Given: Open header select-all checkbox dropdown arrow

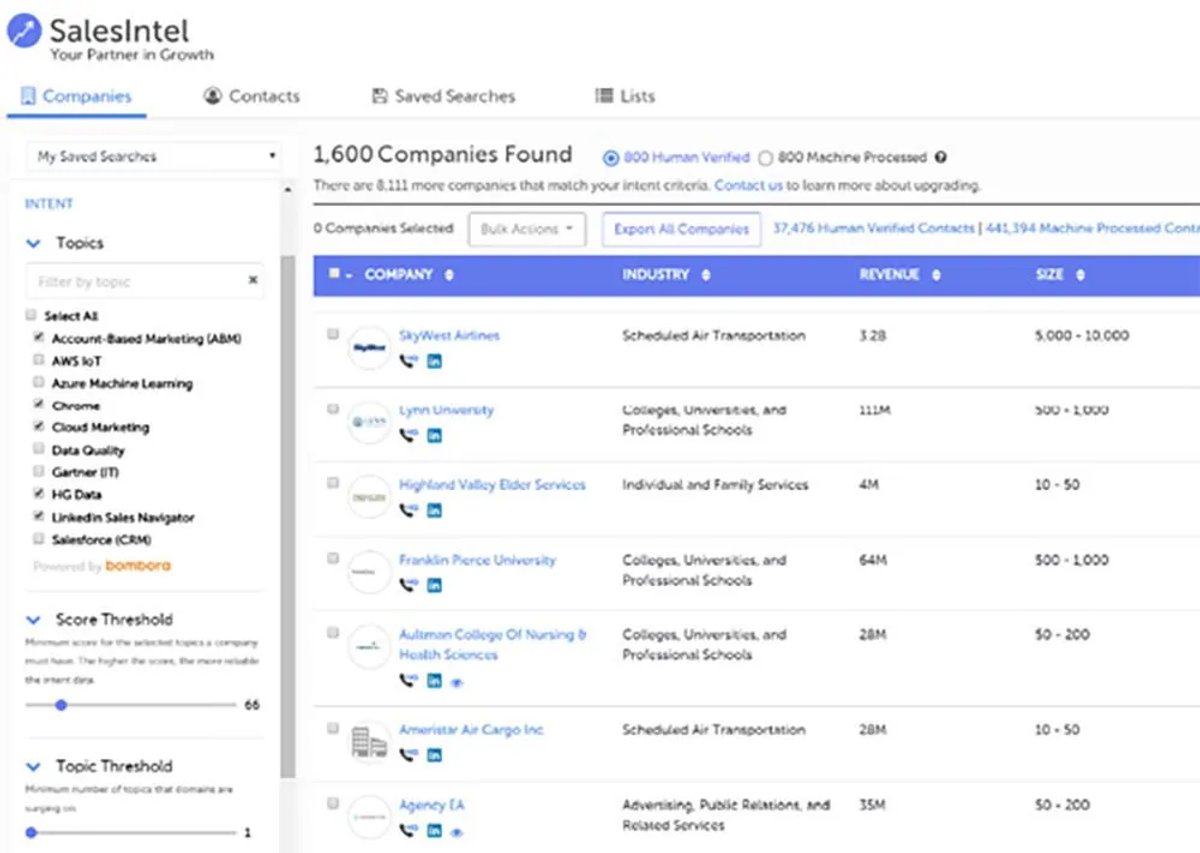Looking at the screenshot, I should tap(349, 275).
